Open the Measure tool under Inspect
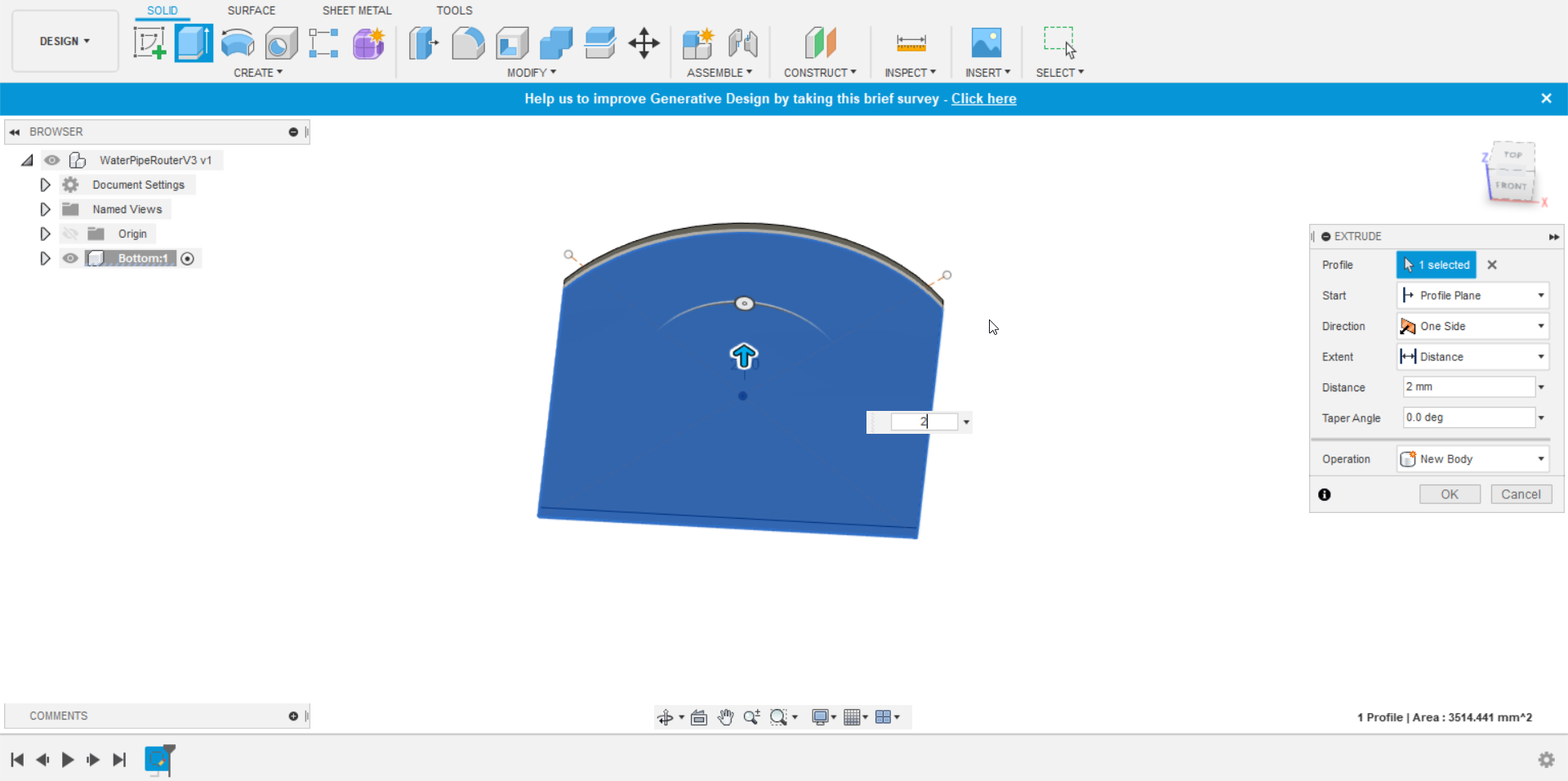This screenshot has height=781, width=1568. [x=911, y=43]
